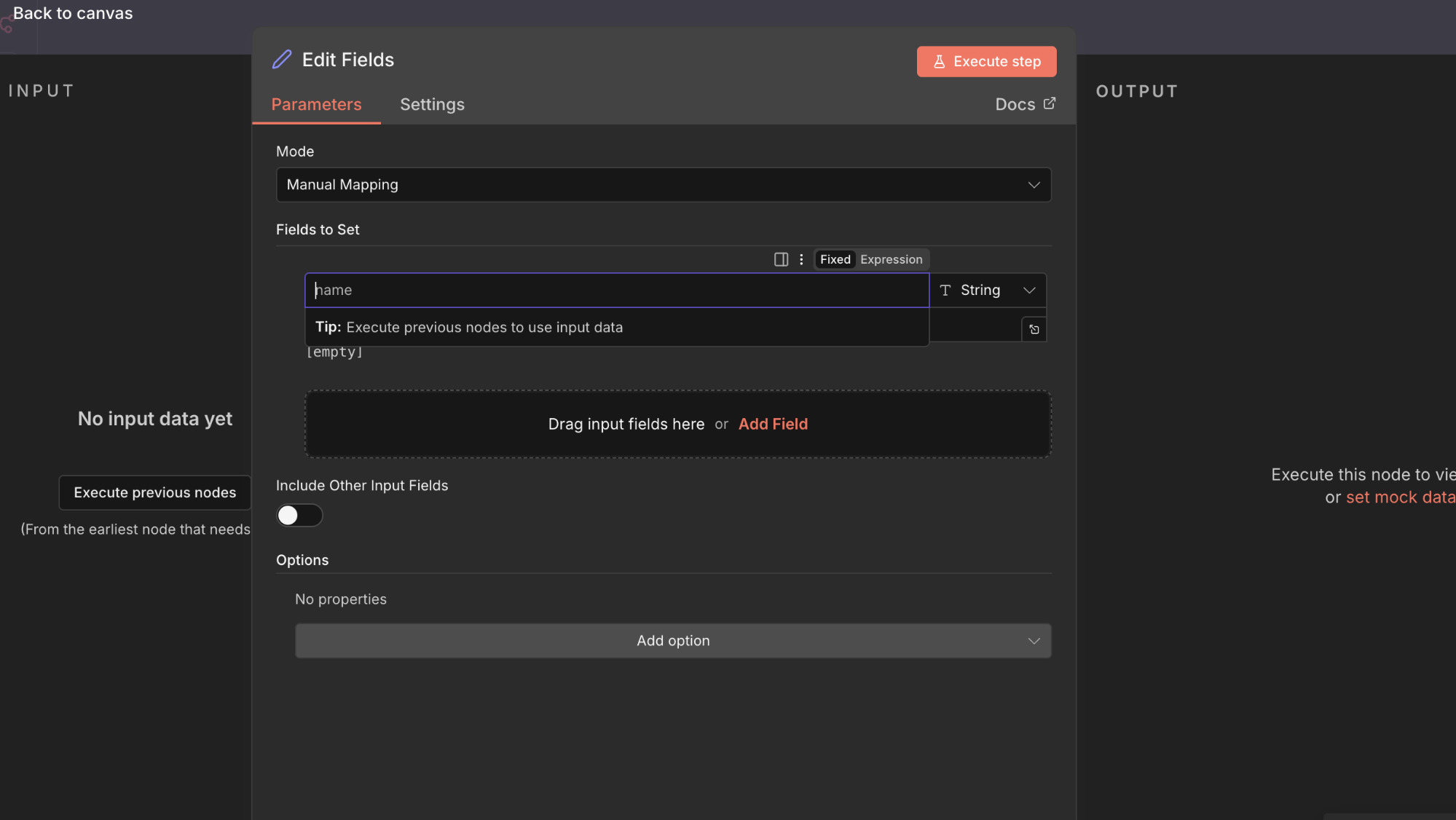Click the external link icon beside Docs
1456x820 pixels.
click(1049, 103)
